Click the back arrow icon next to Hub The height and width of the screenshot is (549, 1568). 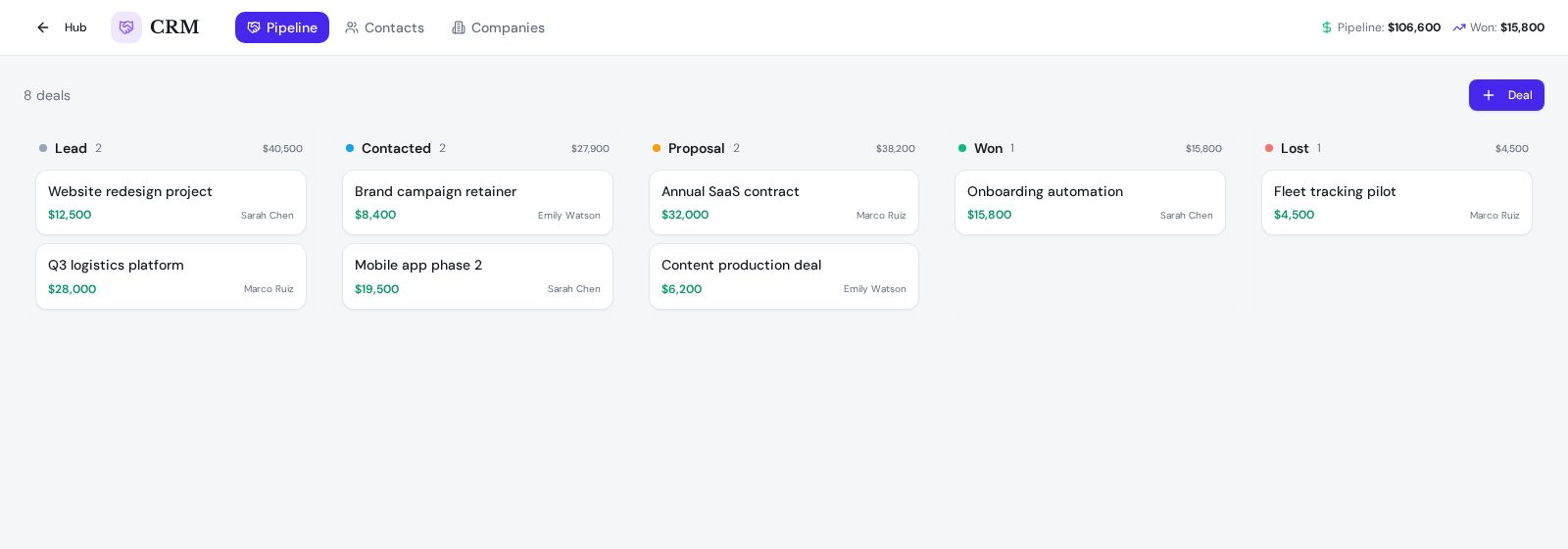tap(43, 27)
